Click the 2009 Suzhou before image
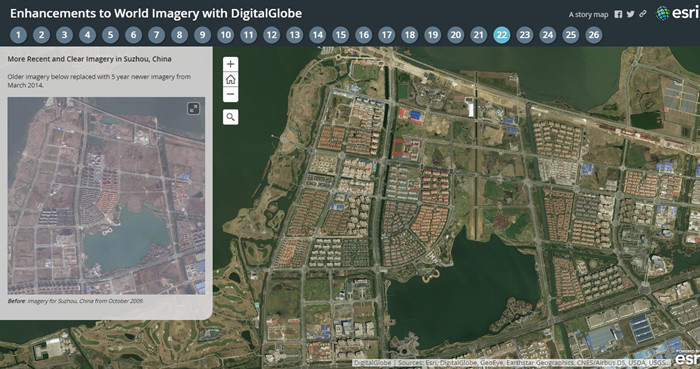 106,195
